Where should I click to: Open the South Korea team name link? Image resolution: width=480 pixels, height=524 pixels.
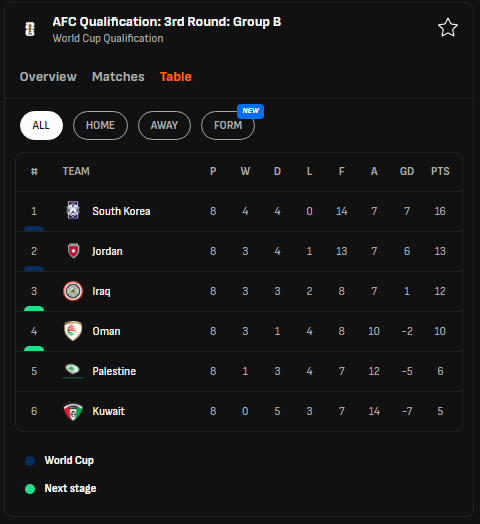tap(121, 211)
